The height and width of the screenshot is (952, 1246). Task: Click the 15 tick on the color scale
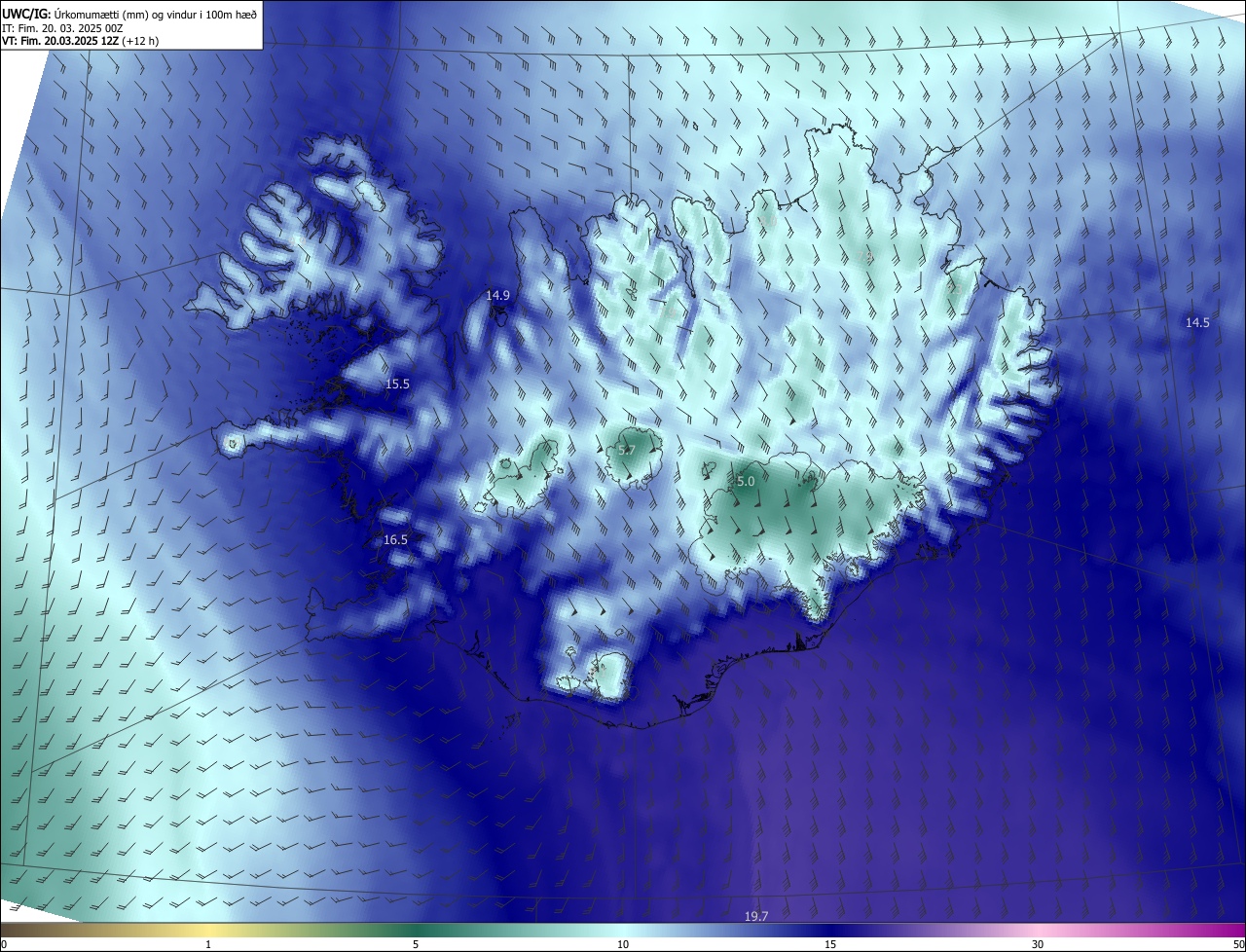click(830, 945)
